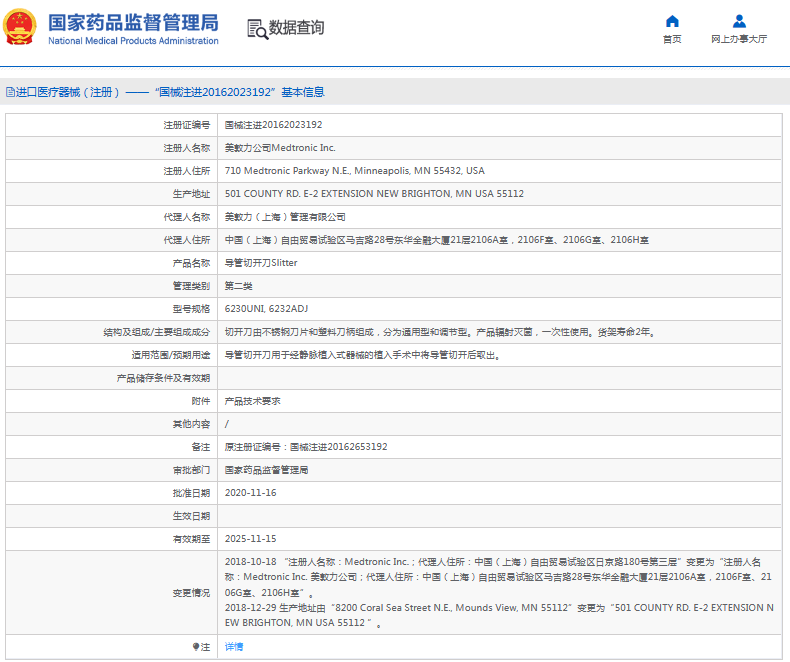Select the 产品技术要求 attachment text
The image size is (790, 662).
[x=252, y=401]
